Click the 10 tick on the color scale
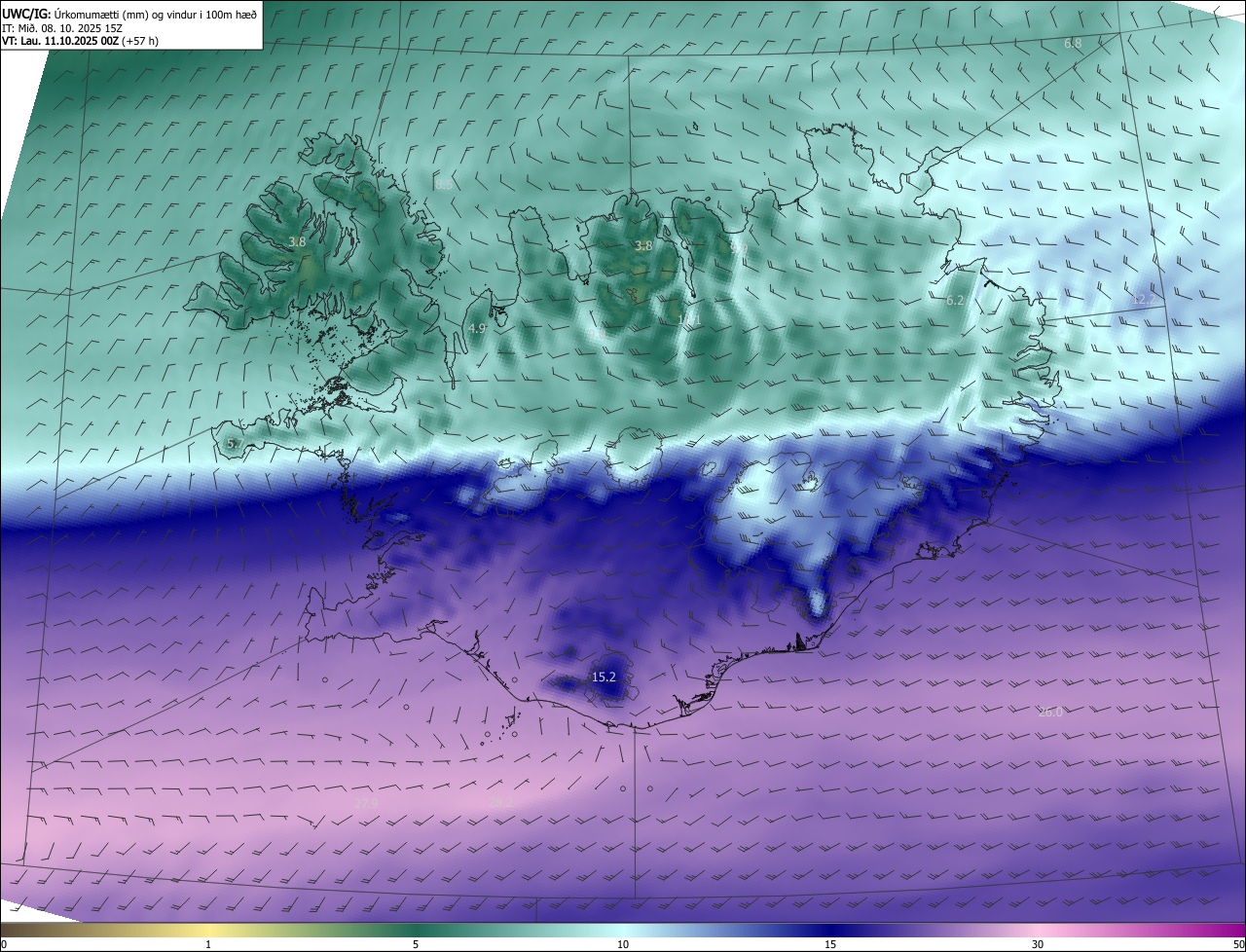 [x=623, y=944]
